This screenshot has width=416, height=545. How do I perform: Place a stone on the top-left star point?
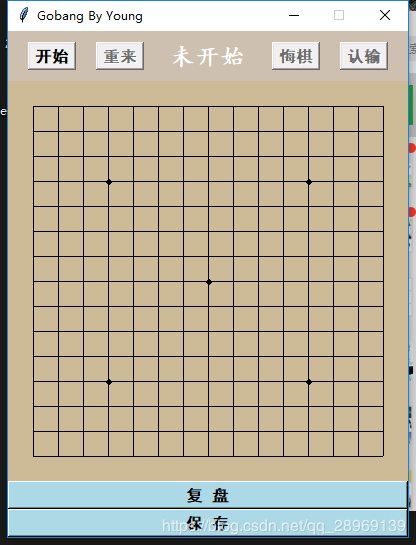point(109,182)
